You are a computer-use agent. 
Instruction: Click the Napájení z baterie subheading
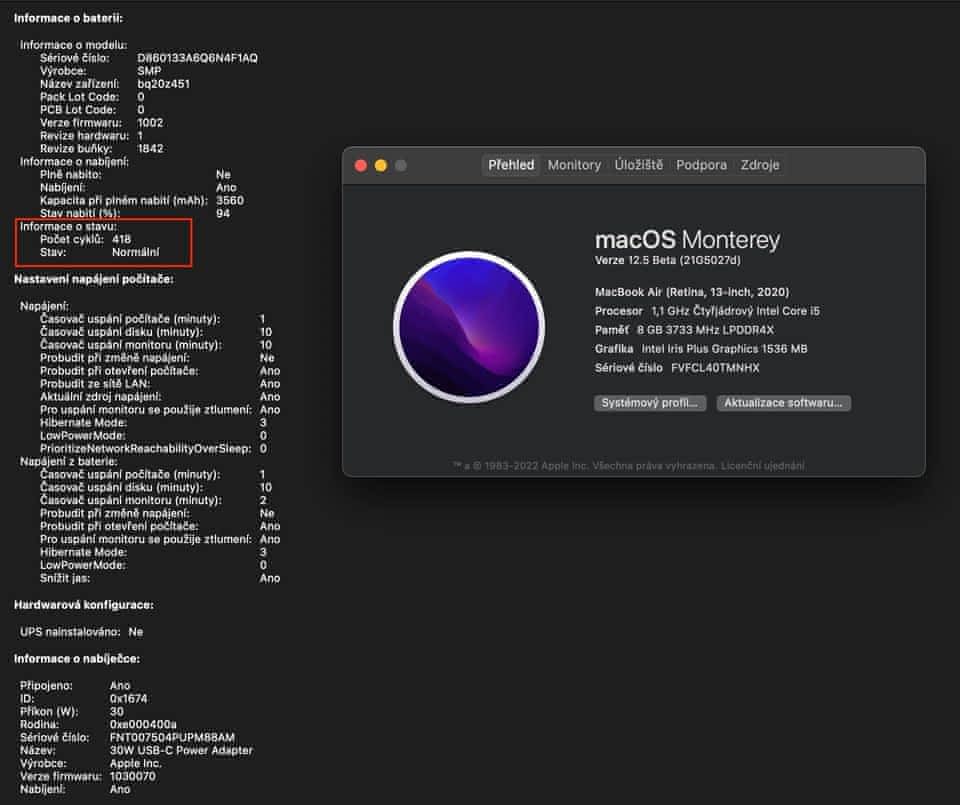(69, 462)
